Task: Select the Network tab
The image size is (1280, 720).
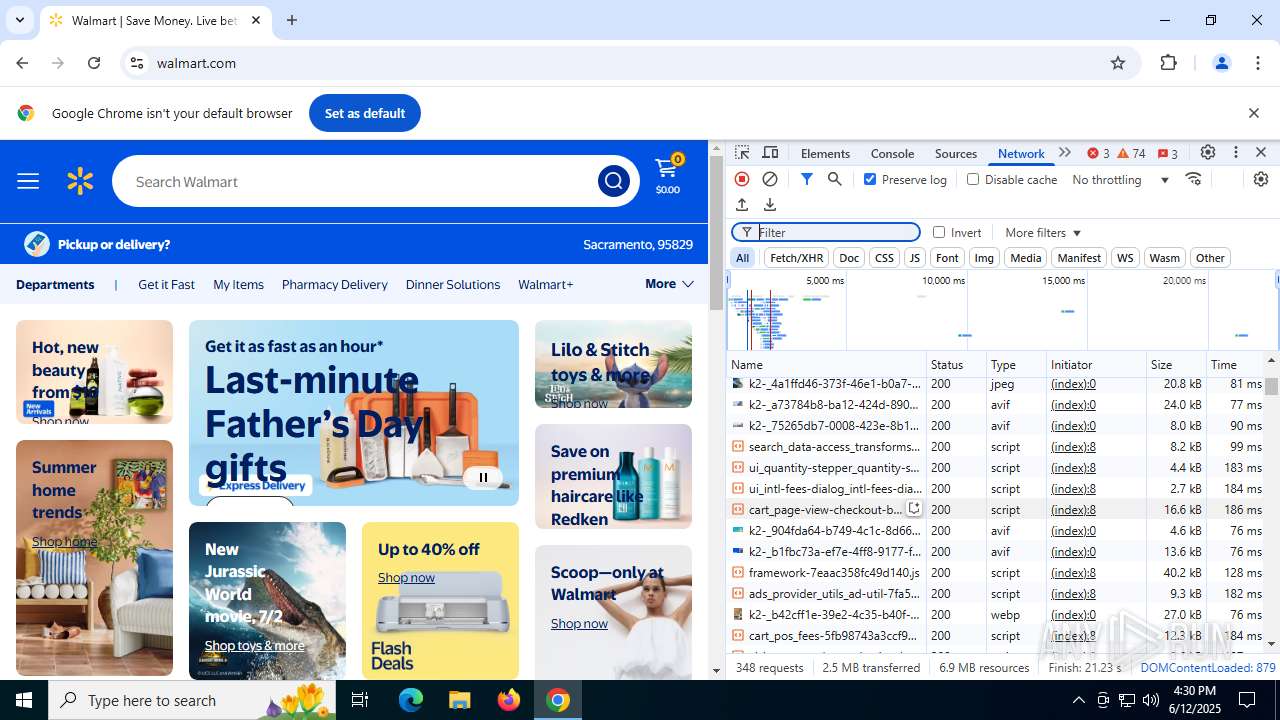Action: click(x=1021, y=153)
